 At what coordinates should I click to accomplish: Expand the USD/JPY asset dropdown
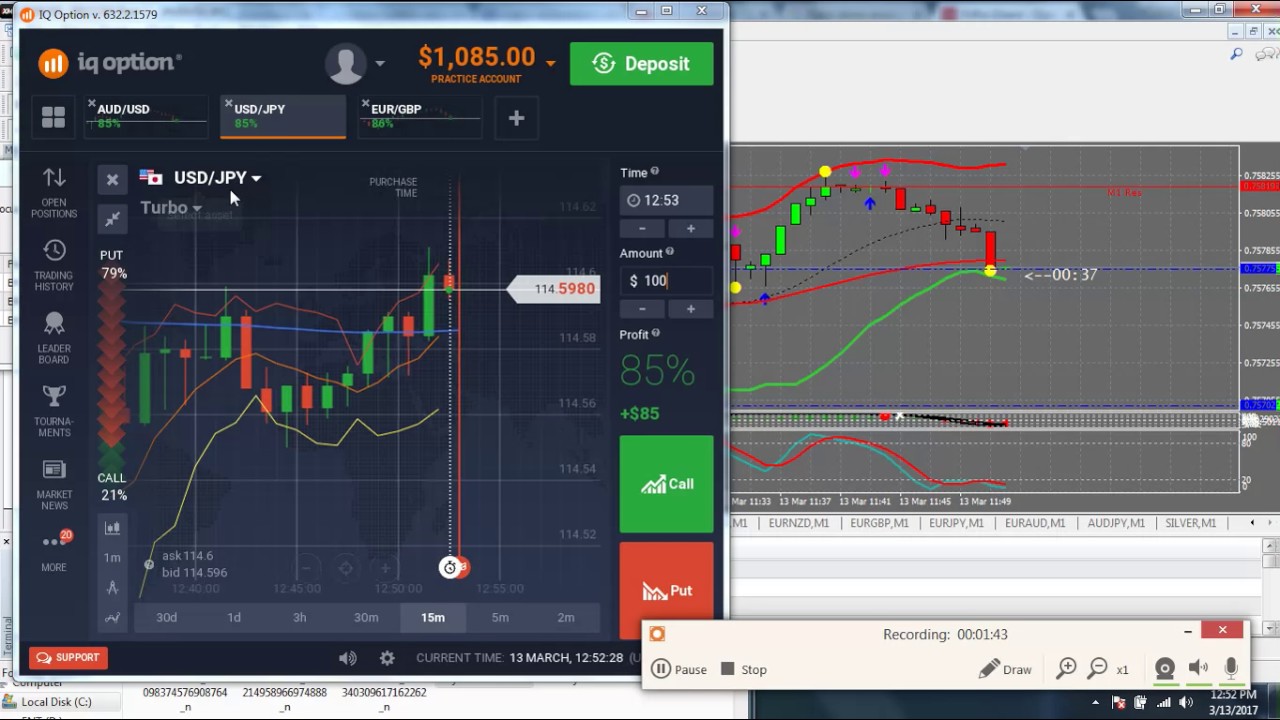point(256,178)
